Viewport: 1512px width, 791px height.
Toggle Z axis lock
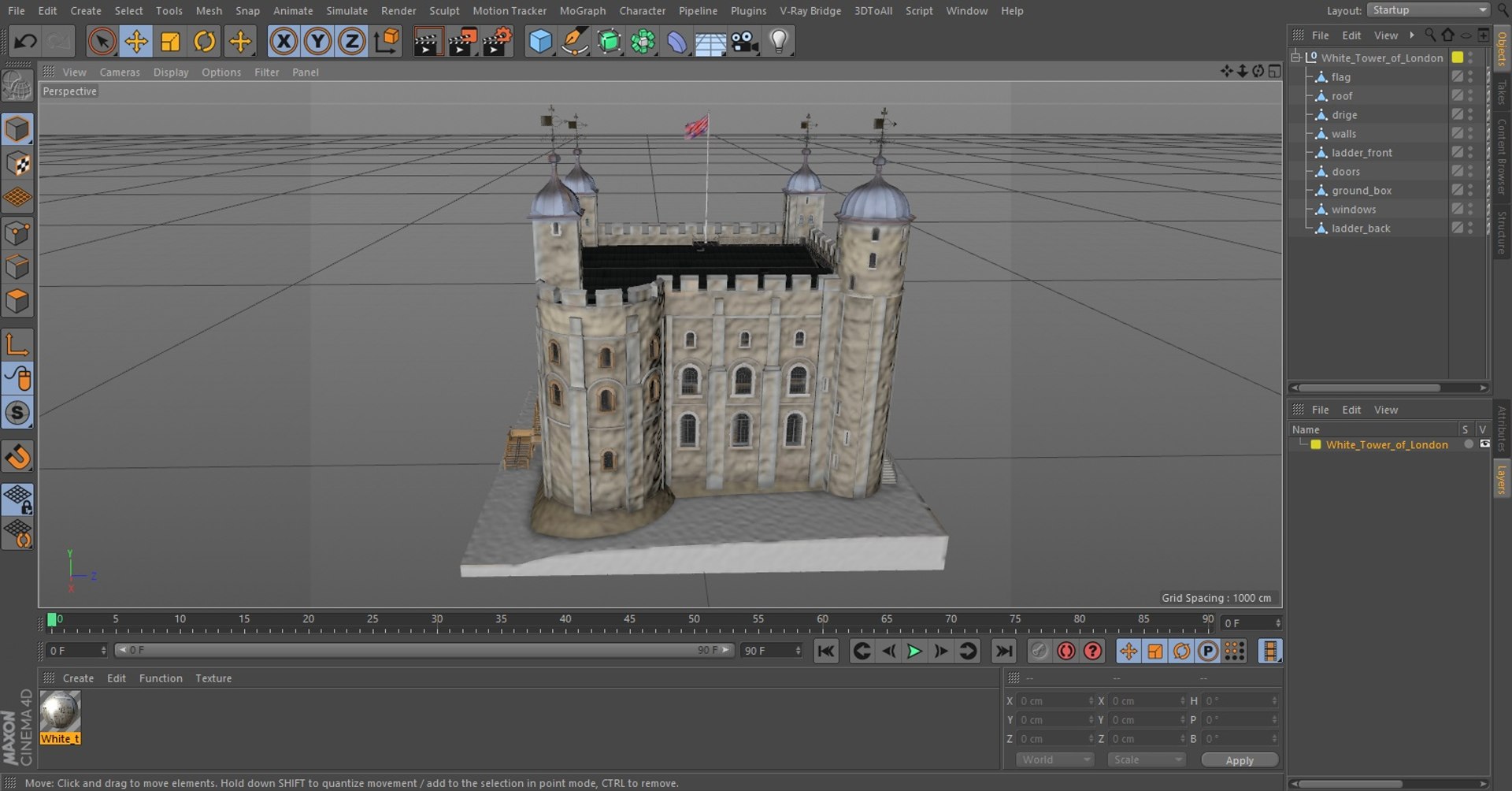click(x=351, y=41)
